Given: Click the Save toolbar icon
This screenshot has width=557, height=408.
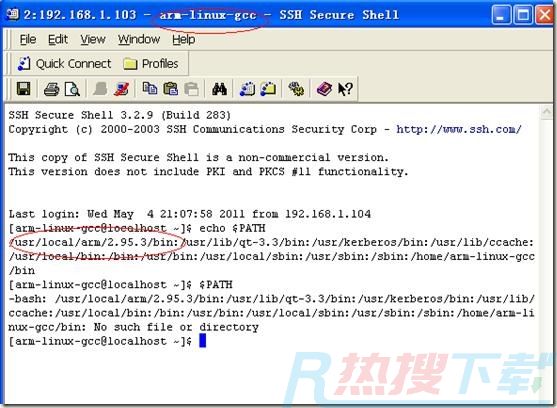Looking at the screenshot, I should [23, 88].
